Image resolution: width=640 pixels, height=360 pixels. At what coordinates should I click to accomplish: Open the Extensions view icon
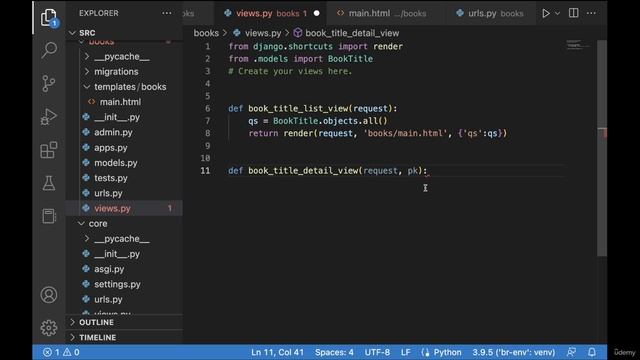click(49, 150)
